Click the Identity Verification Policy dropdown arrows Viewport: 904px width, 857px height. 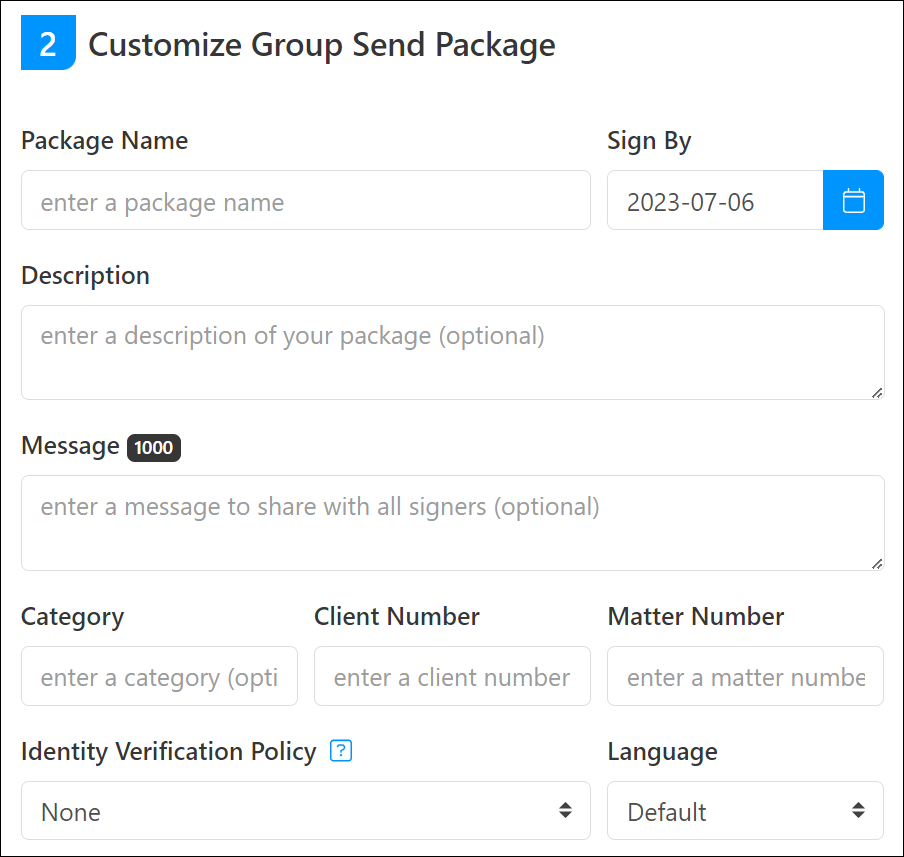(x=567, y=811)
